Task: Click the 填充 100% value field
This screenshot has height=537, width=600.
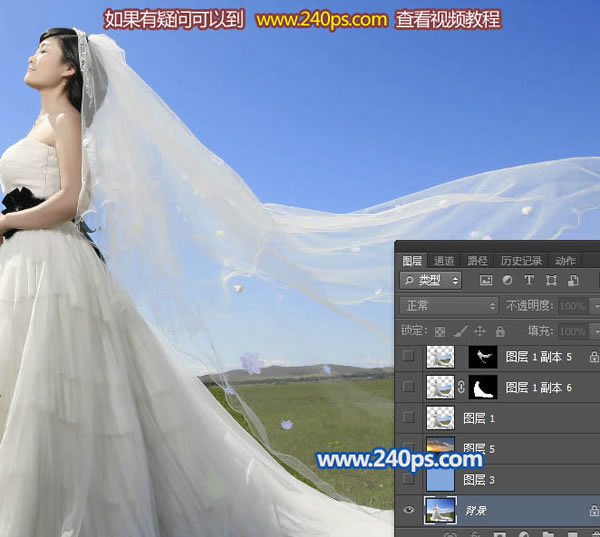Action: pos(574,331)
